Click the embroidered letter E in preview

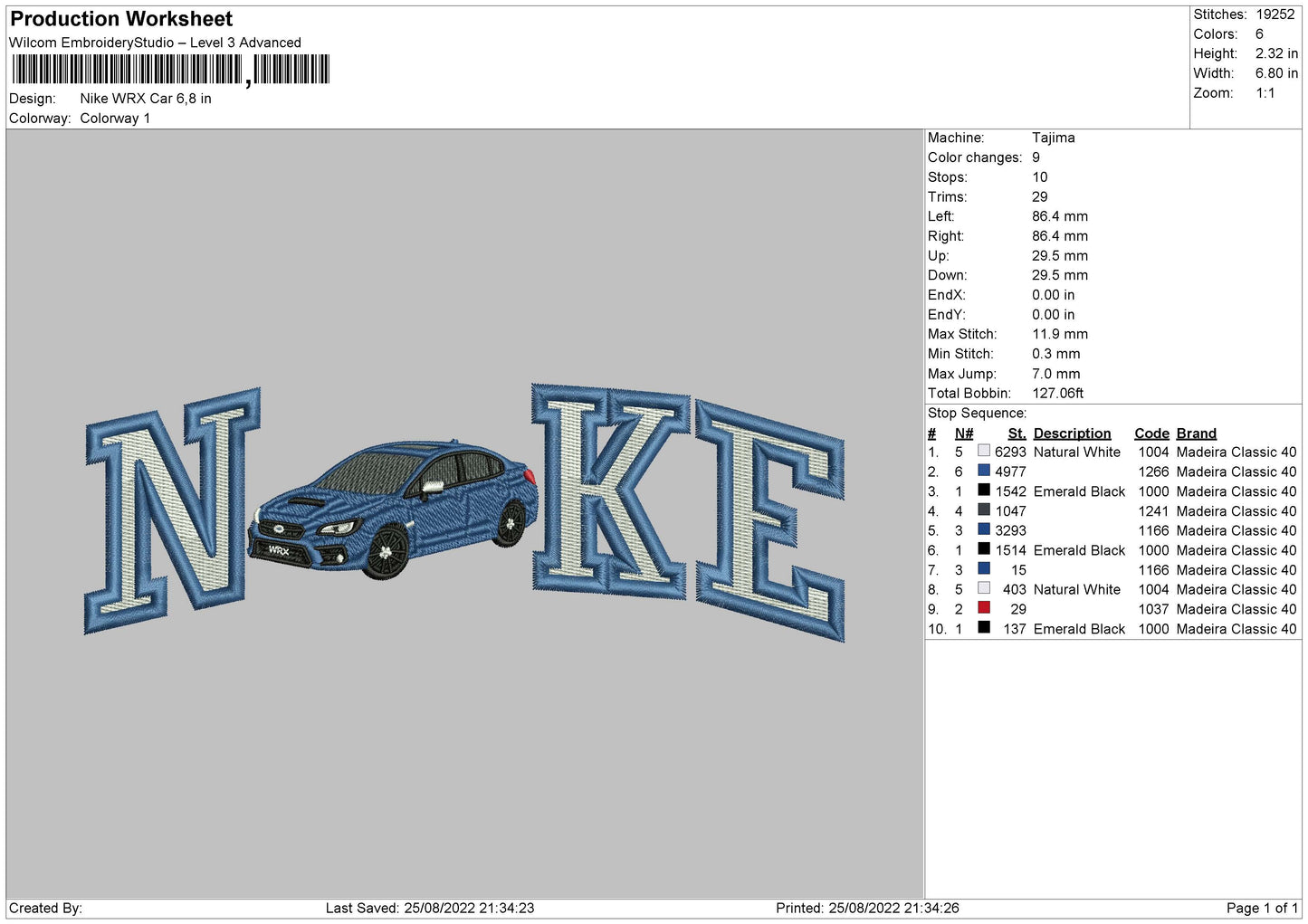[x=769, y=521]
